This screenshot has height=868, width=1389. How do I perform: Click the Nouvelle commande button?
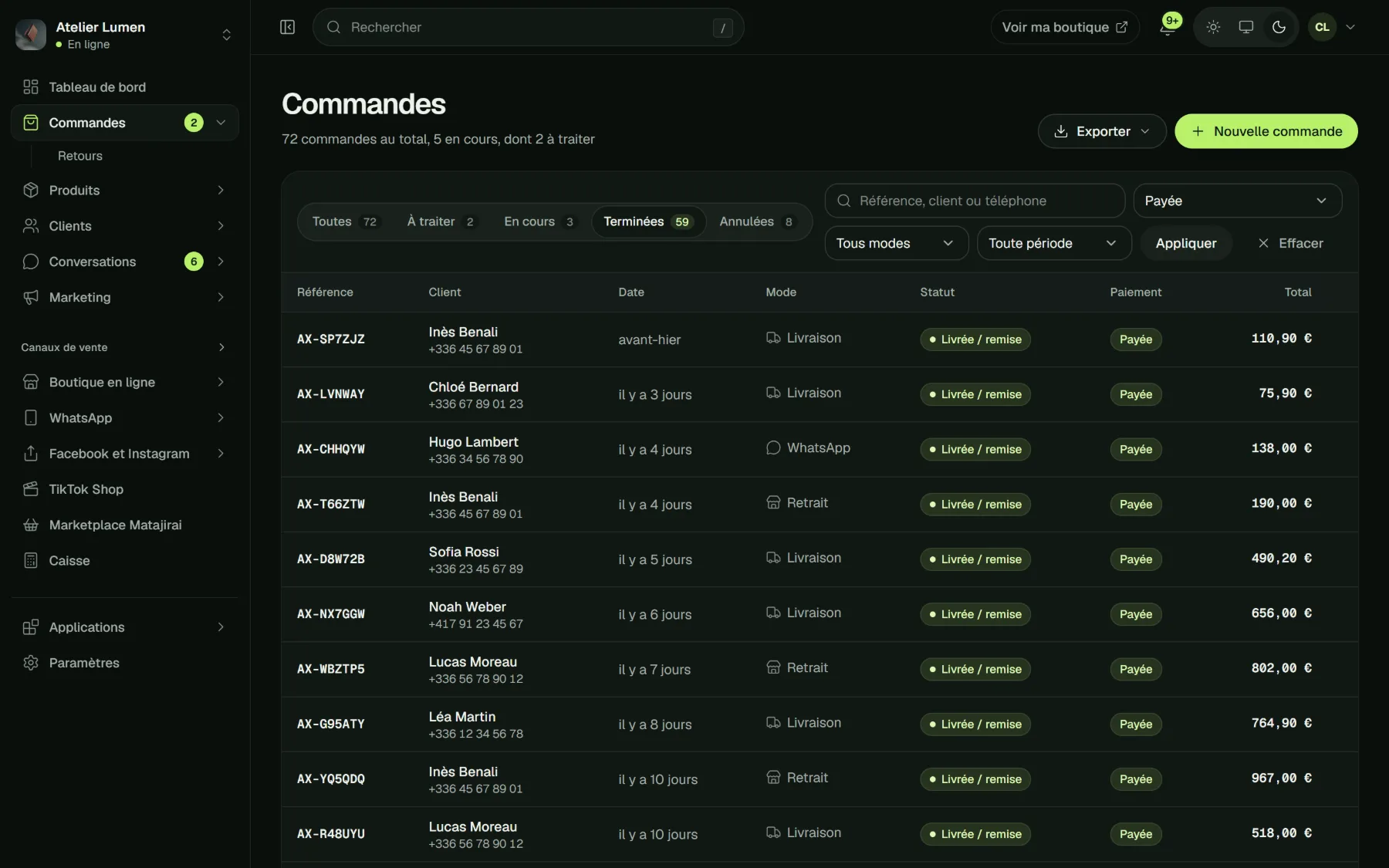[1266, 131]
